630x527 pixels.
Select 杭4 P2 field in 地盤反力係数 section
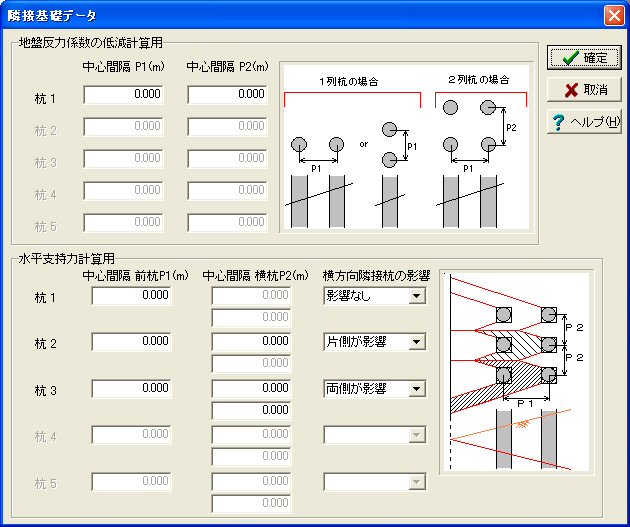pos(227,190)
